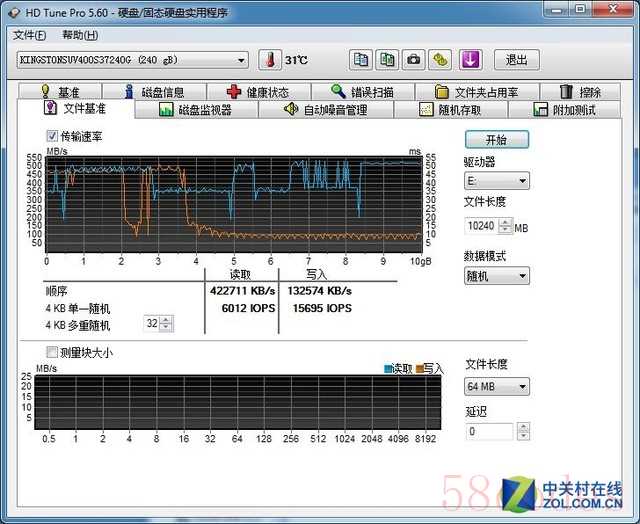Click the HD Tune app icon in title bar
This screenshot has height=524, width=640.
(13, 13)
